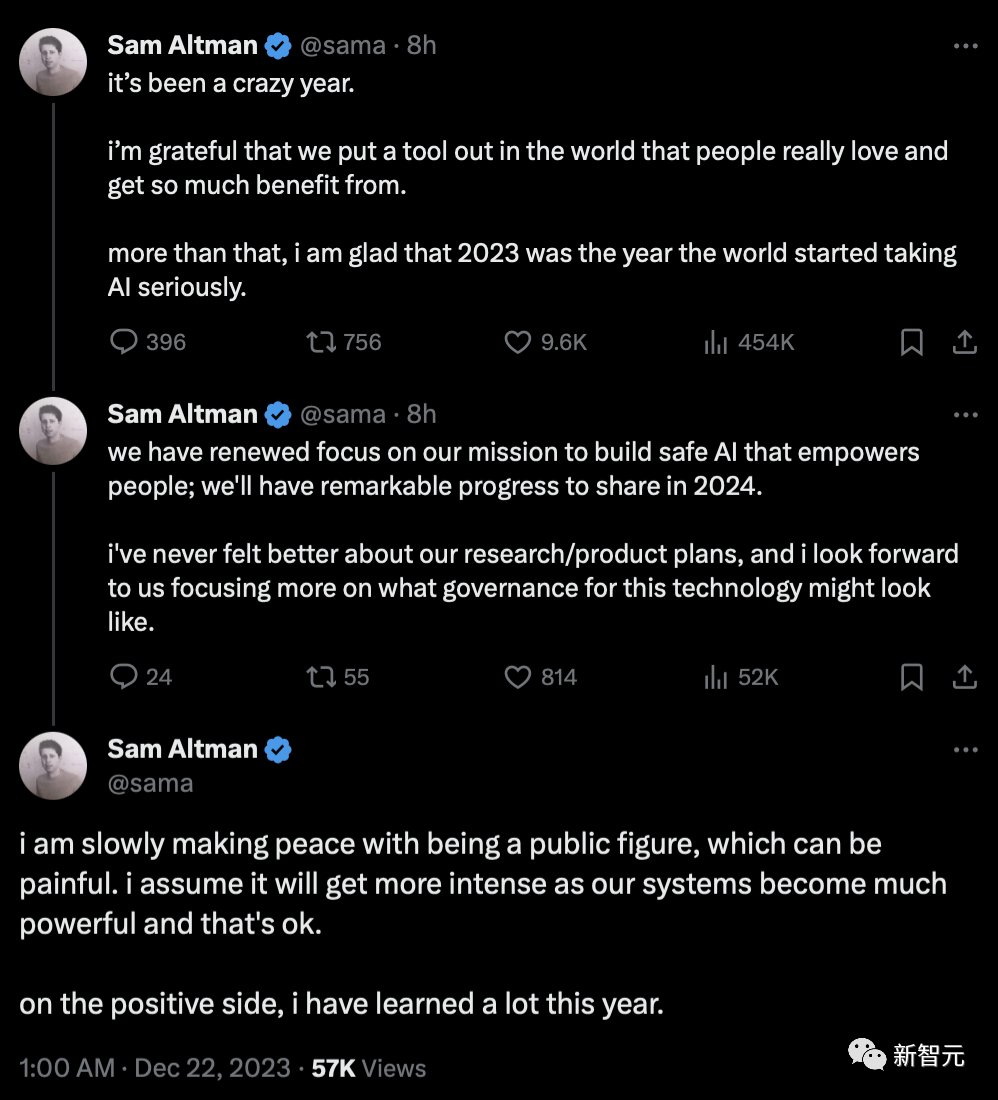Open more options menu on third tweet
The image size is (998, 1100).
tap(966, 749)
